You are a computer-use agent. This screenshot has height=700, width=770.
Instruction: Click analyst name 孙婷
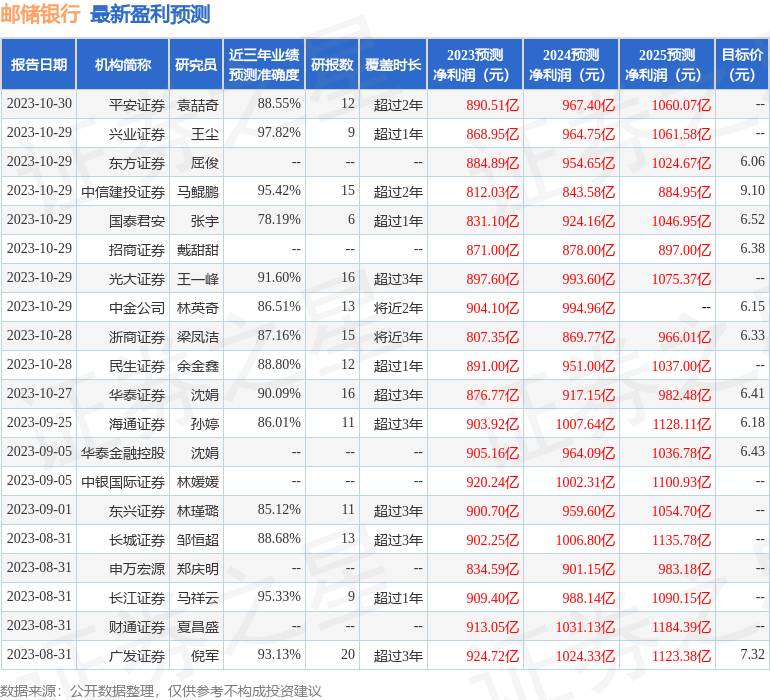tap(205, 423)
